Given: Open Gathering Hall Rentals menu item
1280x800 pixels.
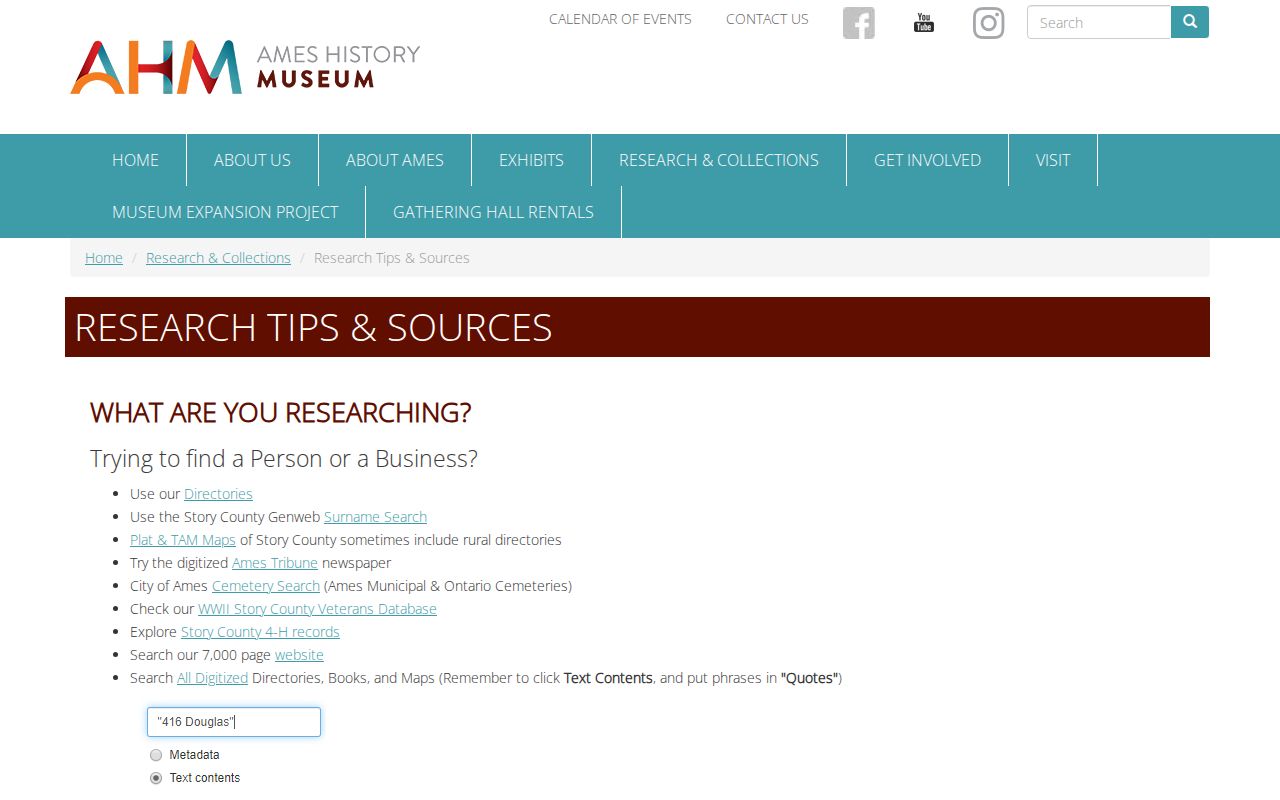Looking at the screenshot, I should [493, 212].
